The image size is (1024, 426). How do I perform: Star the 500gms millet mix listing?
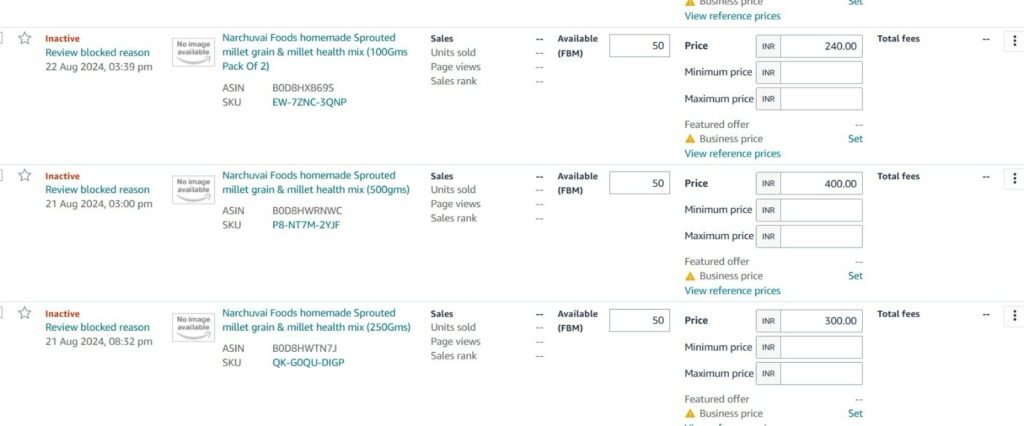25,175
